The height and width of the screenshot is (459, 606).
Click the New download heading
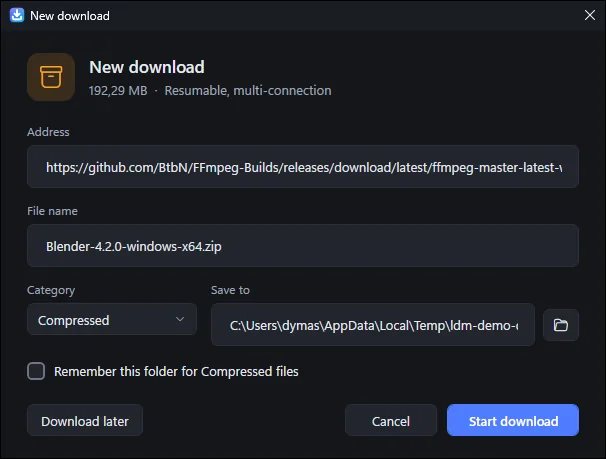pos(147,67)
